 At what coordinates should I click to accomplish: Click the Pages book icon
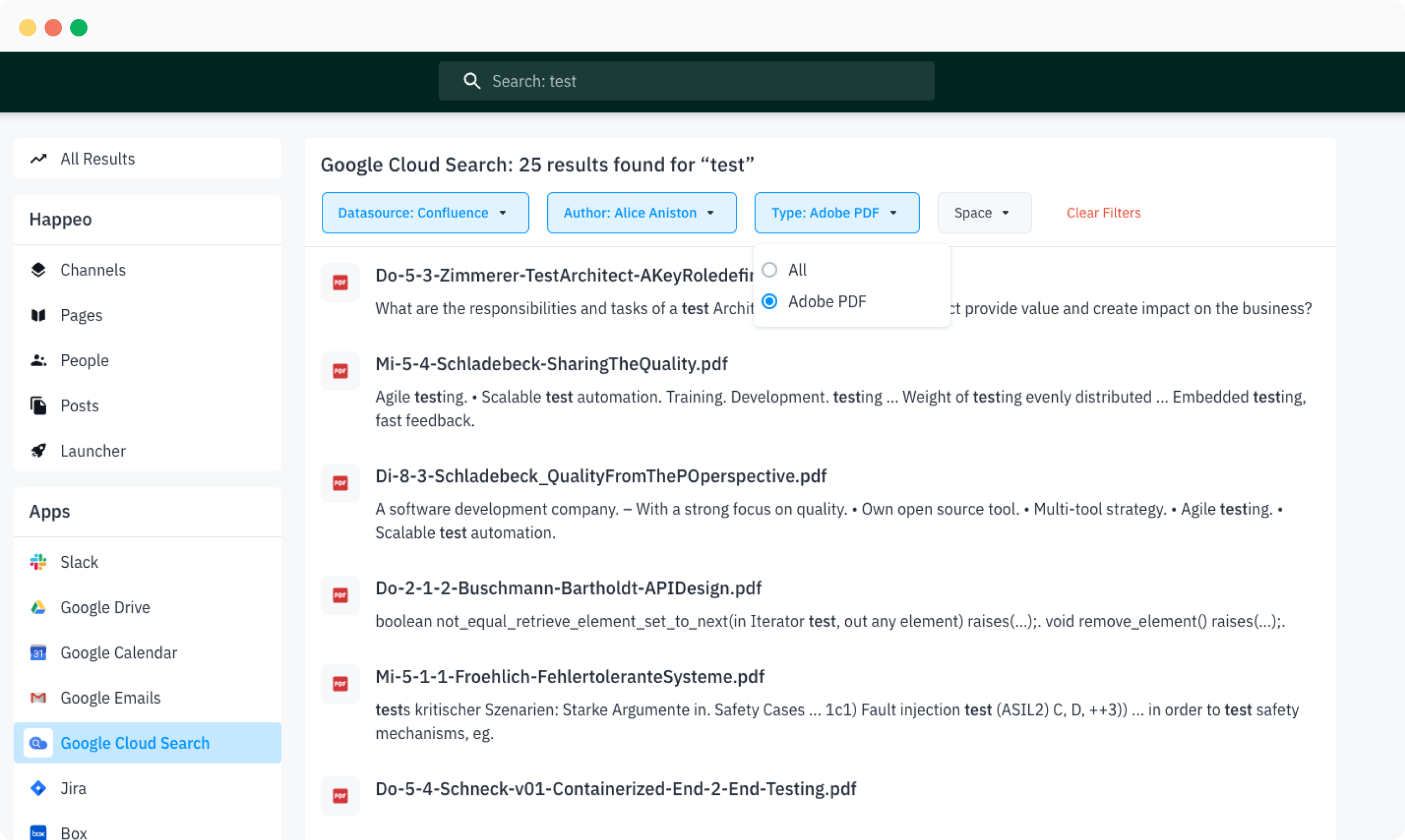39,315
